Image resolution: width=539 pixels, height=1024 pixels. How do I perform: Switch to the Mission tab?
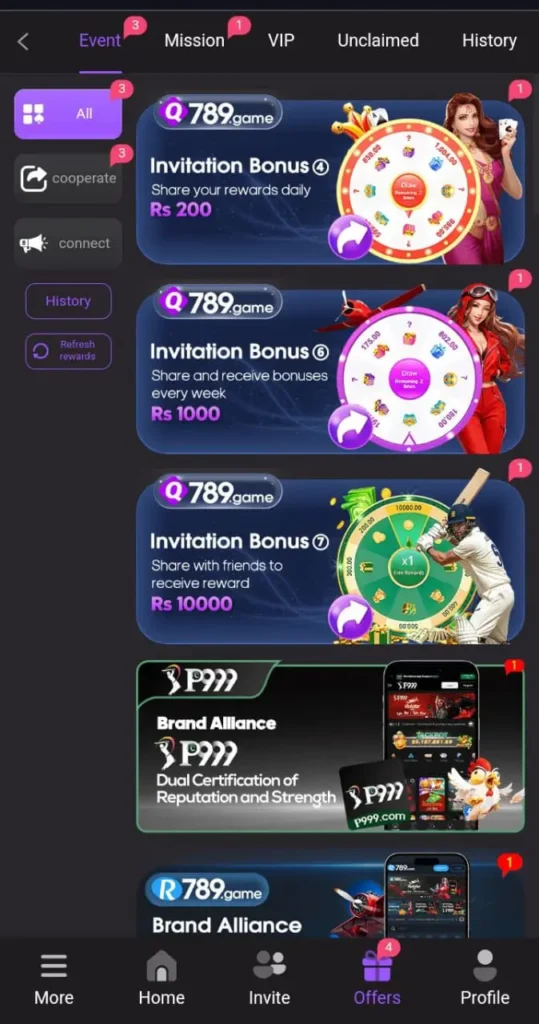tap(194, 40)
